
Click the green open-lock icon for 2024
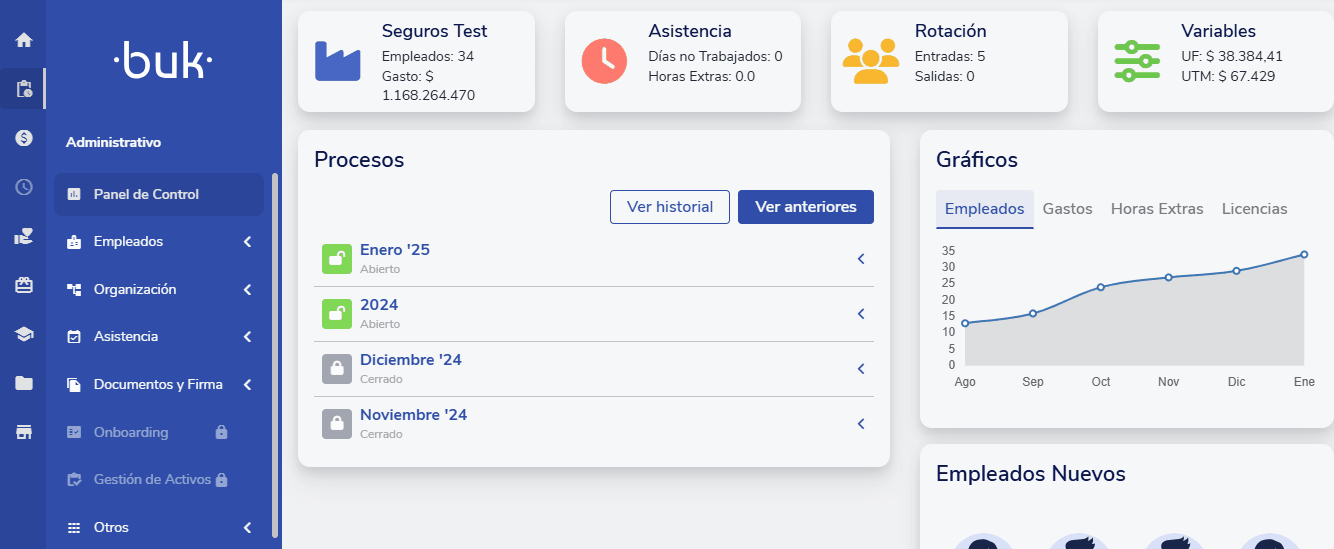click(x=337, y=313)
